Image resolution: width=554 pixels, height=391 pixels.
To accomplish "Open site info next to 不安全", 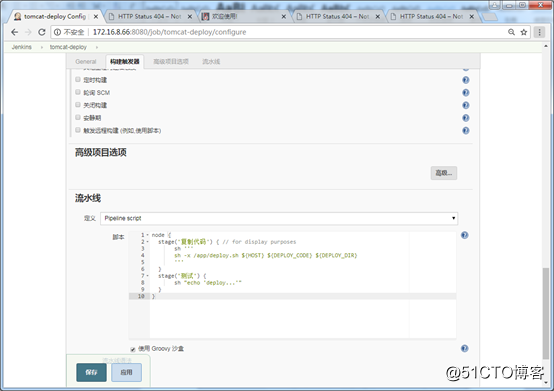I will 57,32.
